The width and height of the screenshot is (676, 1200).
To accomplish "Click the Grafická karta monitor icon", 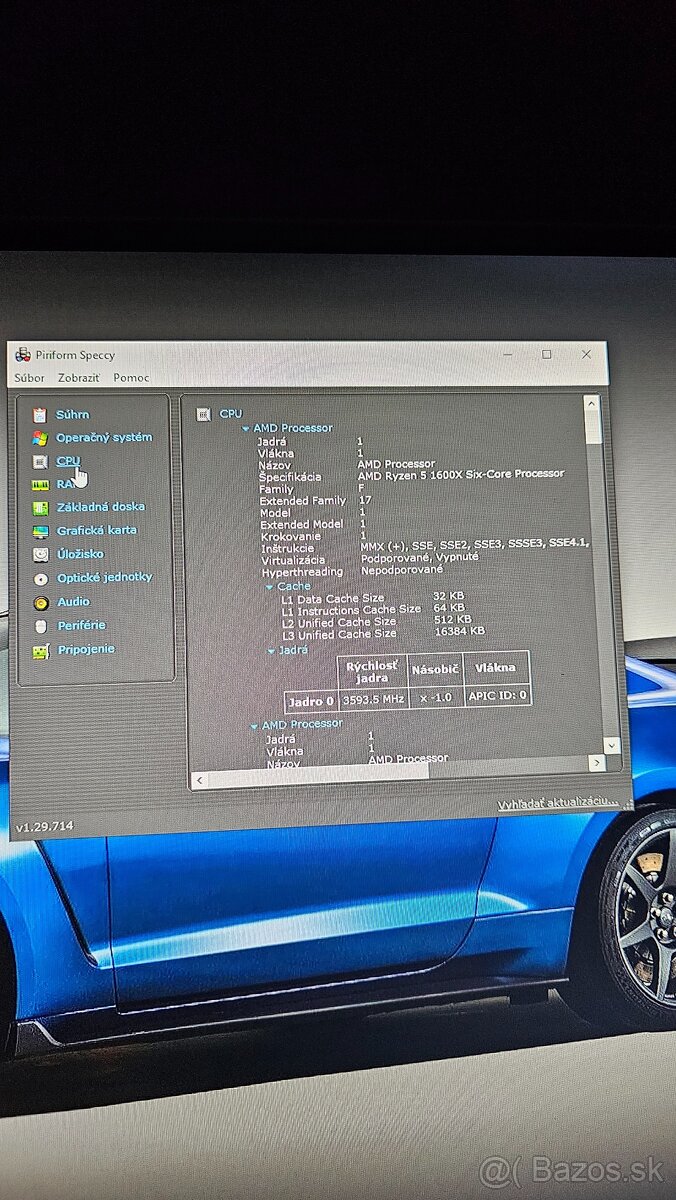I will [40, 531].
